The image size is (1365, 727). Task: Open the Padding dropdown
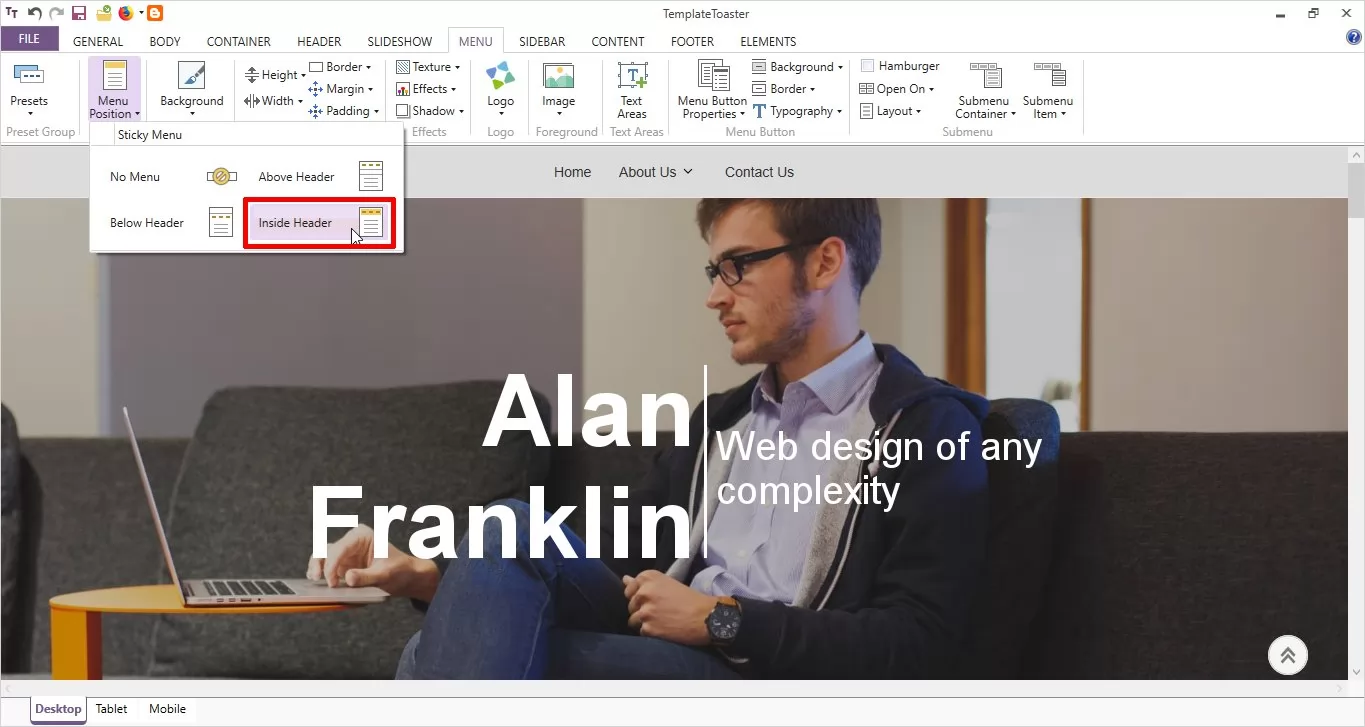pyautogui.click(x=345, y=111)
